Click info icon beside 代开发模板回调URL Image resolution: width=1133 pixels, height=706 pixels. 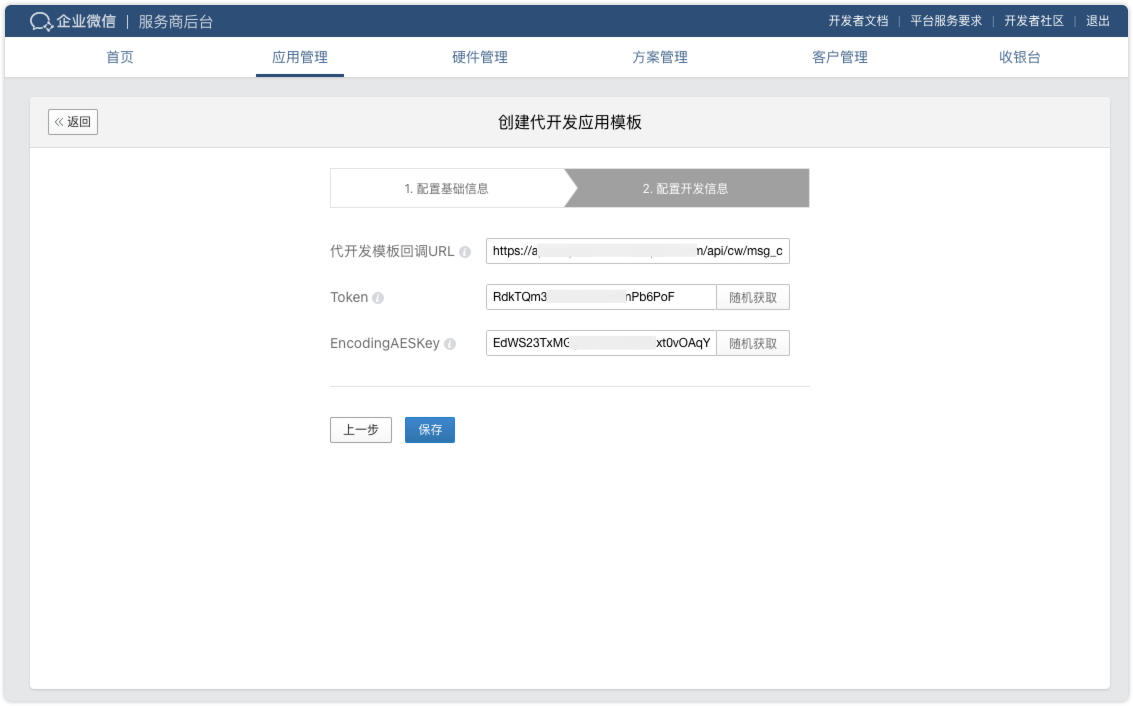pyautogui.click(x=465, y=252)
